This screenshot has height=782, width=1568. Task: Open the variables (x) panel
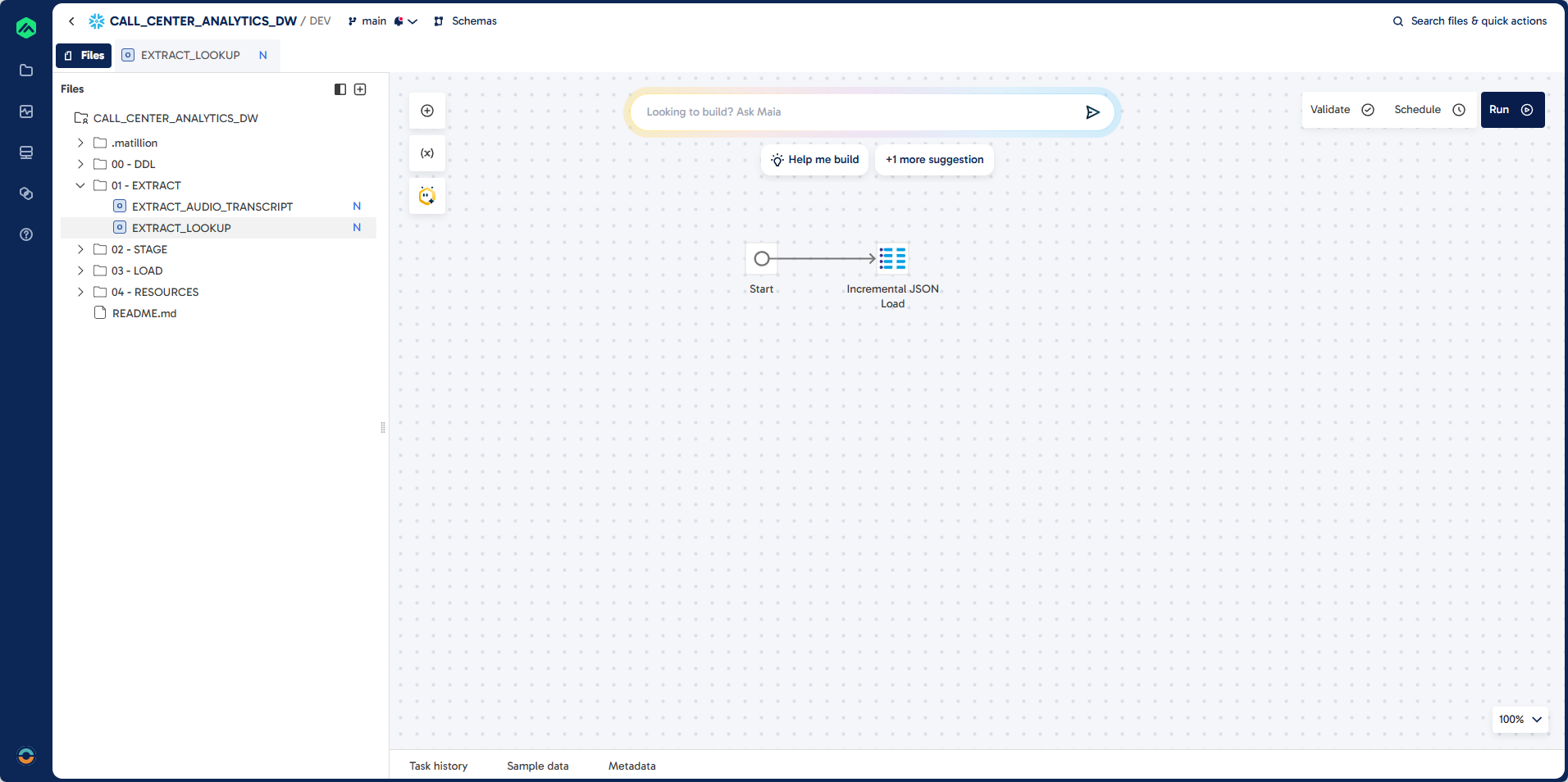click(x=426, y=153)
